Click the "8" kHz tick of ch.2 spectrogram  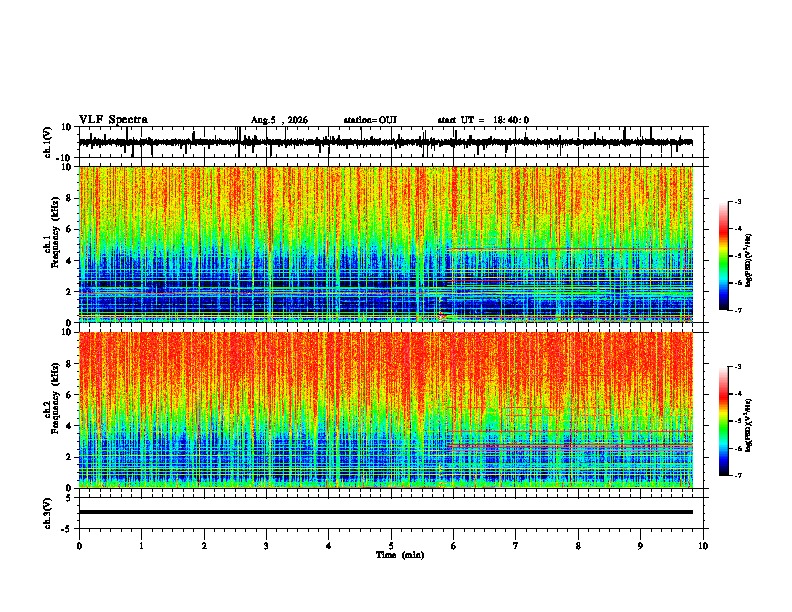(x=69, y=364)
